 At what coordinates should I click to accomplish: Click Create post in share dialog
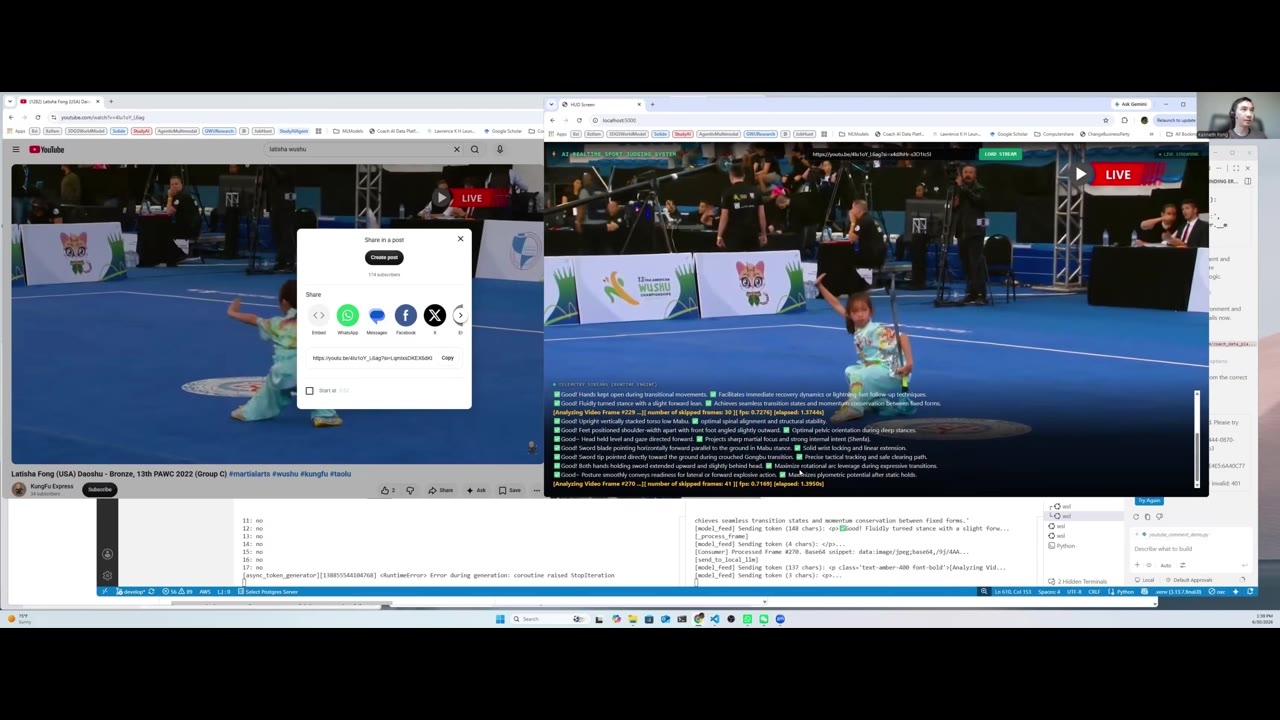coord(384,257)
